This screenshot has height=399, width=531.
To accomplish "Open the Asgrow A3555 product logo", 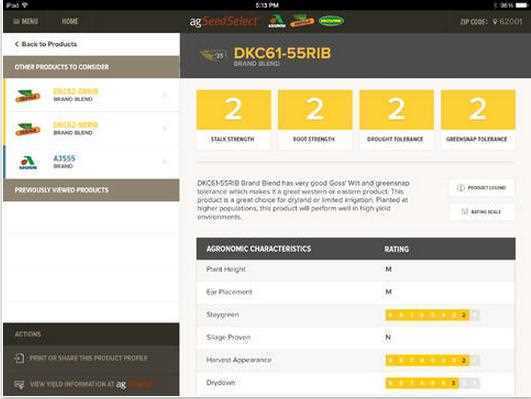I will click(28, 162).
